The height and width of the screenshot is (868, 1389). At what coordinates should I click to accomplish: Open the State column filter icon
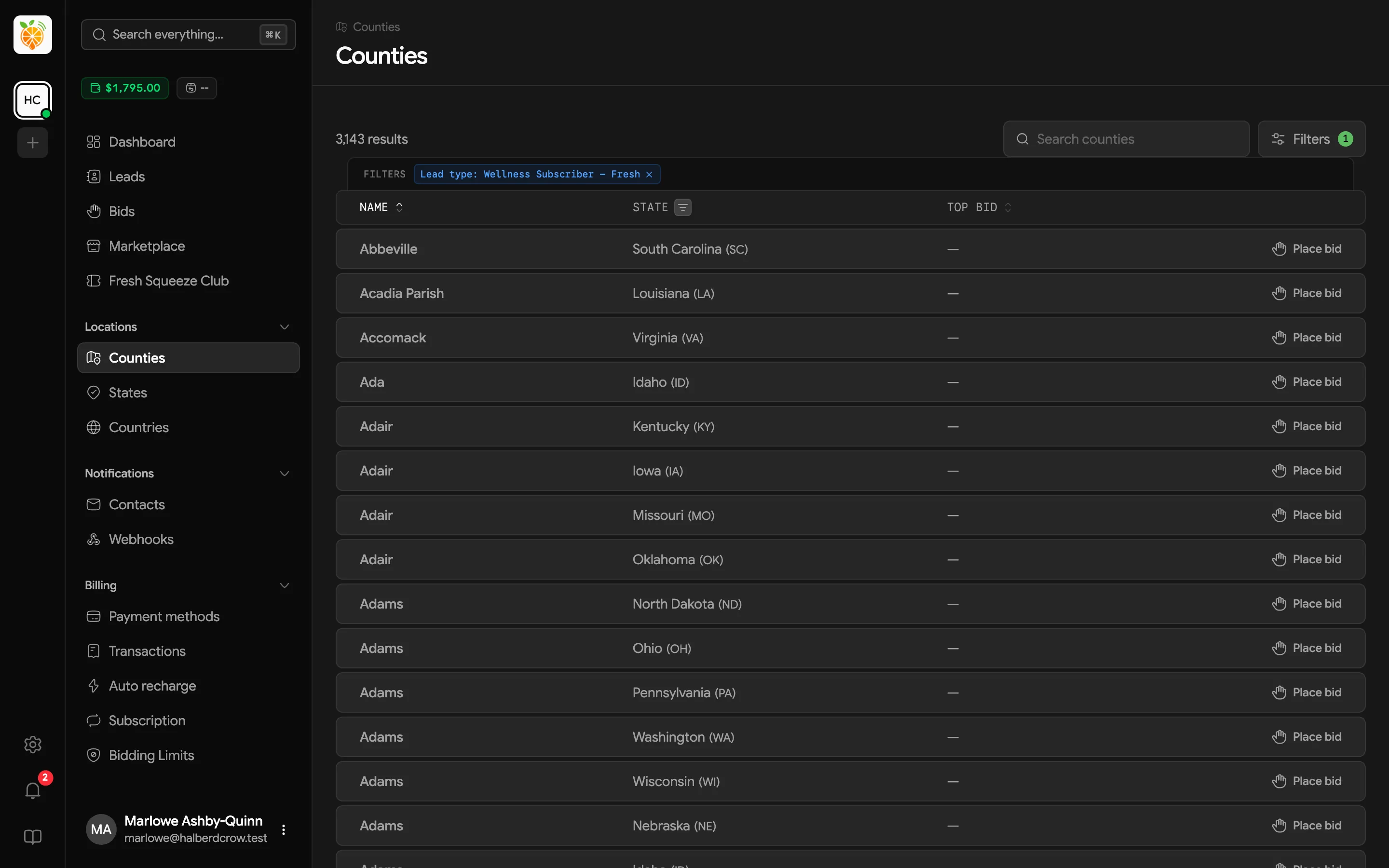point(682,207)
